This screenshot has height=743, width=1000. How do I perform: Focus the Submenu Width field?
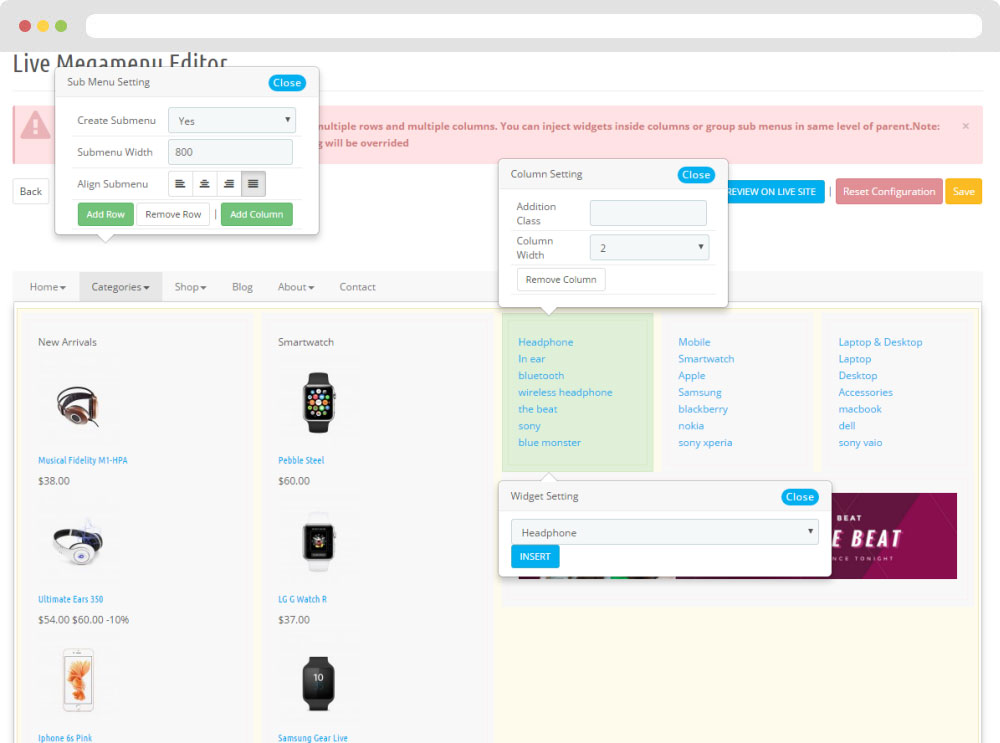(x=230, y=152)
